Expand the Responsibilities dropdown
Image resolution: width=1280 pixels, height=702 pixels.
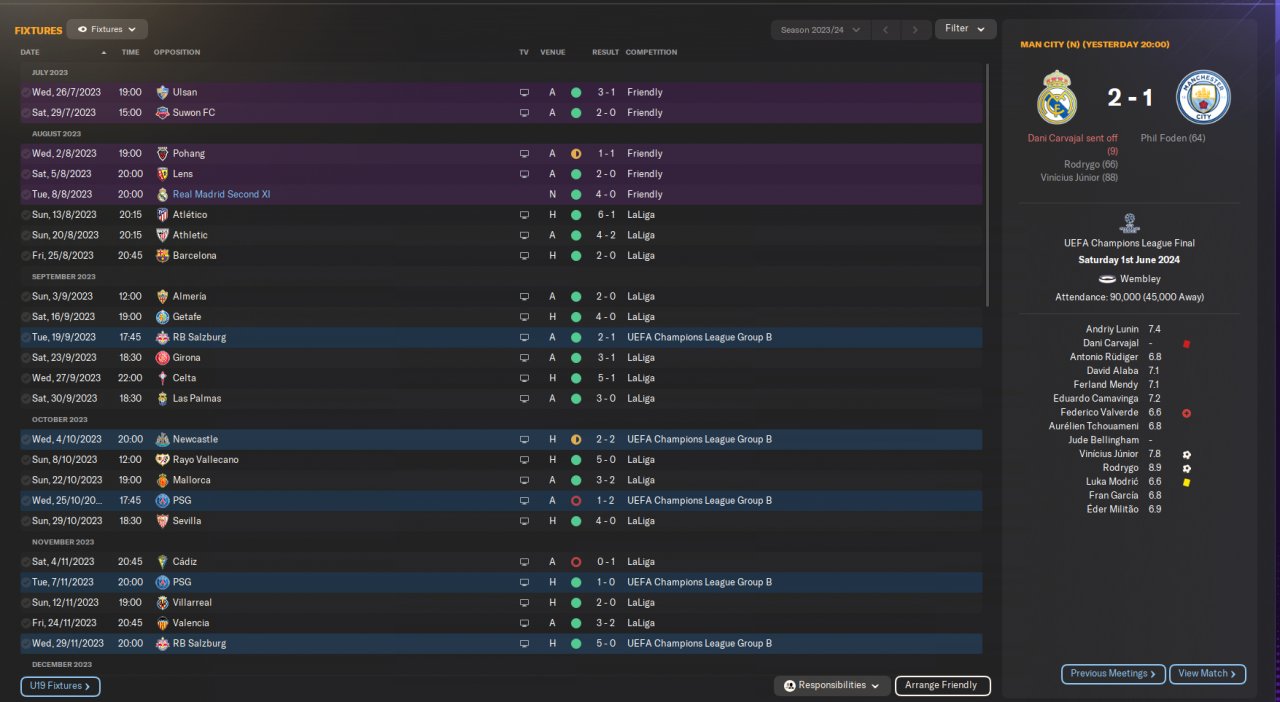832,686
